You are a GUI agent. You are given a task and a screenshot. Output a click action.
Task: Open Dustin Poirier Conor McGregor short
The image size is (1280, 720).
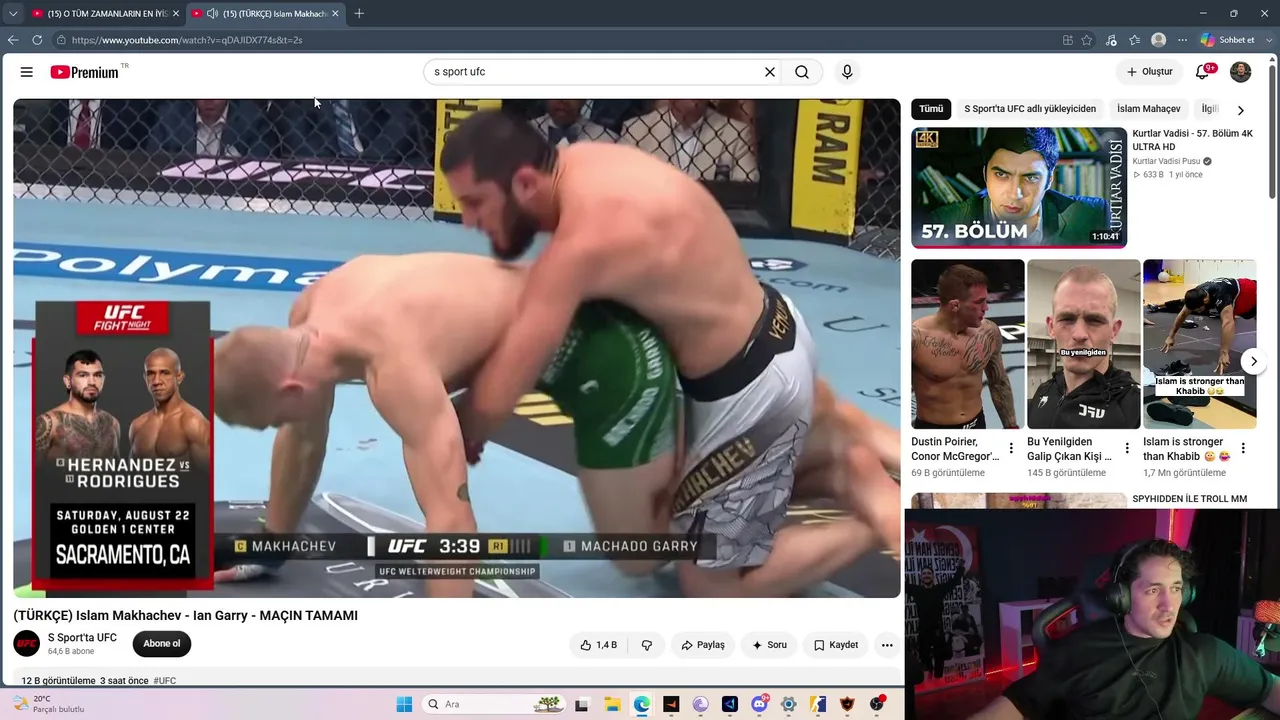pyautogui.click(x=968, y=344)
